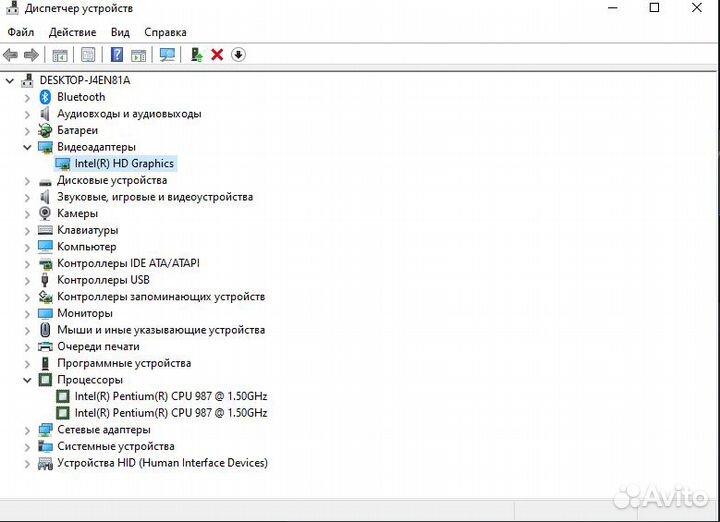Toggle the action pane toolbar icon
The width and height of the screenshot is (720, 522).
tap(138, 55)
